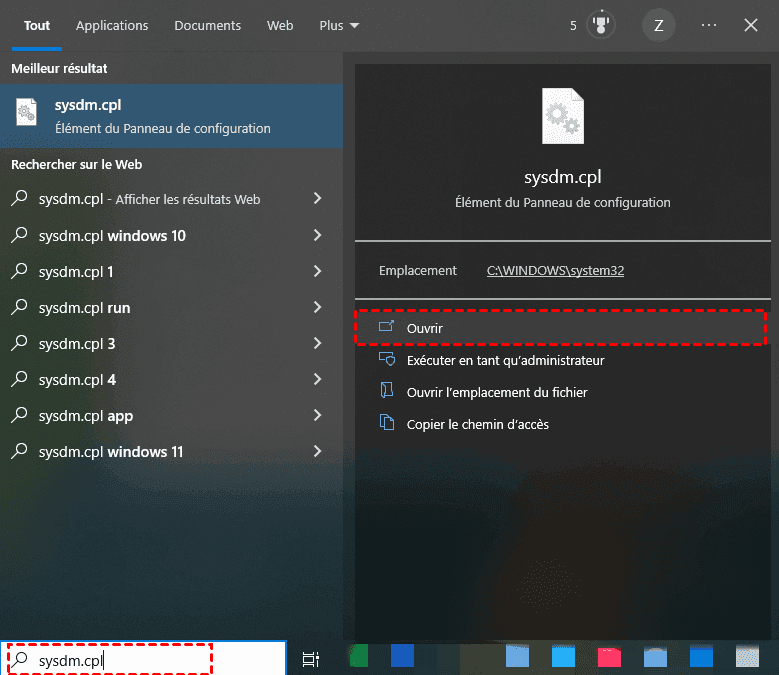Click Copier le chemin d'accès
Image resolution: width=779 pixels, height=675 pixels.
point(477,424)
